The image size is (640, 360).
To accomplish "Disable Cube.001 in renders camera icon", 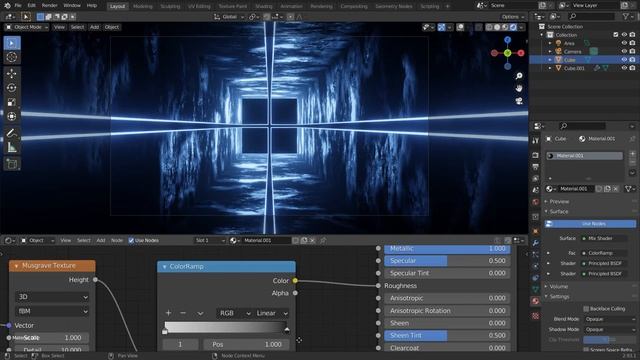I will pyautogui.click(x=632, y=68).
